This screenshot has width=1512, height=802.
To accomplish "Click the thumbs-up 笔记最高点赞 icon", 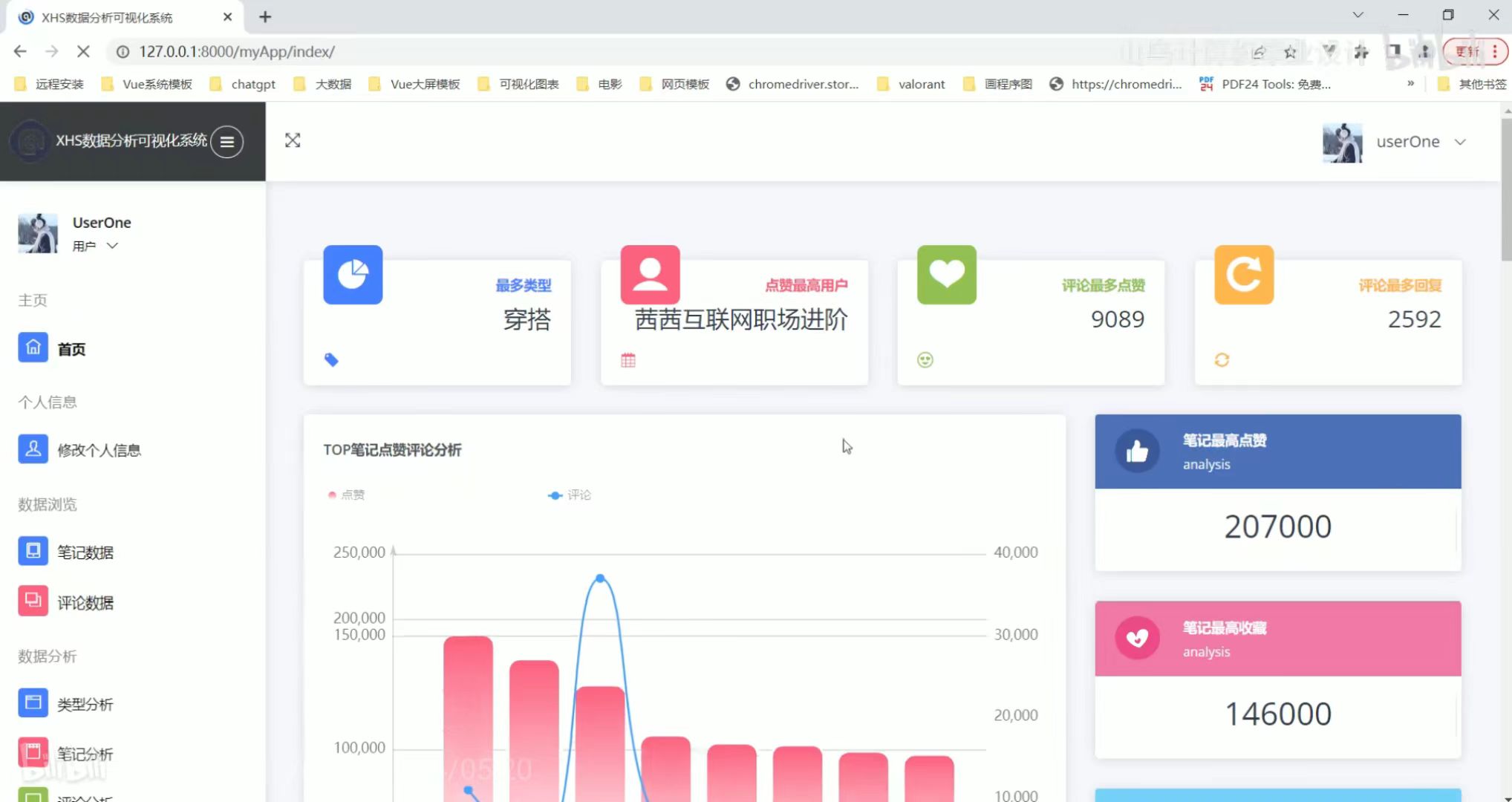I will [x=1137, y=451].
